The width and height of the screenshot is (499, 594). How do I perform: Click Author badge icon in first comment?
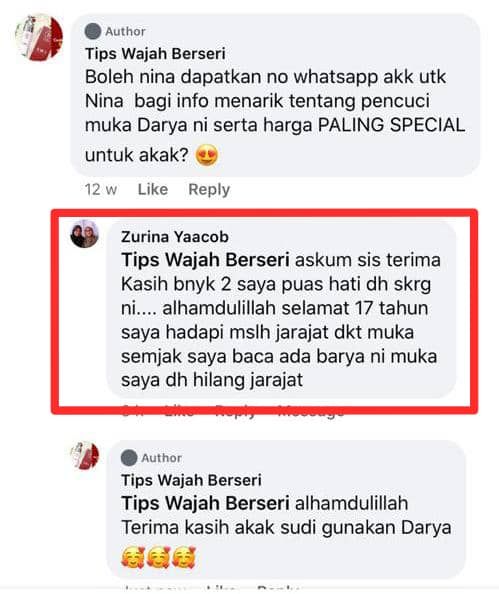pyautogui.click(x=93, y=31)
